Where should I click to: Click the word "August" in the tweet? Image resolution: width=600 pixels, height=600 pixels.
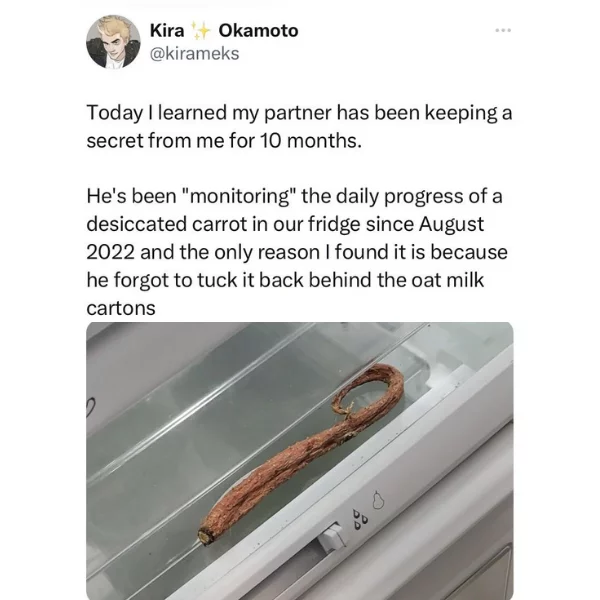tap(451, 224)
